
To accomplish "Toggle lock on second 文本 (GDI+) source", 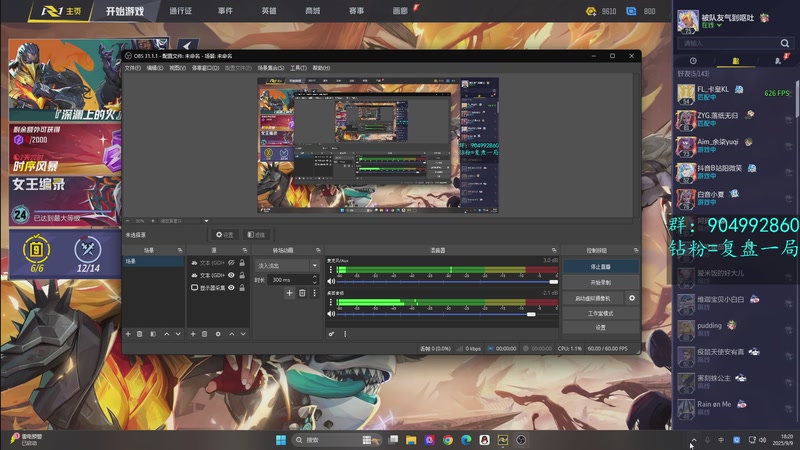I will (x=242, y=275).
